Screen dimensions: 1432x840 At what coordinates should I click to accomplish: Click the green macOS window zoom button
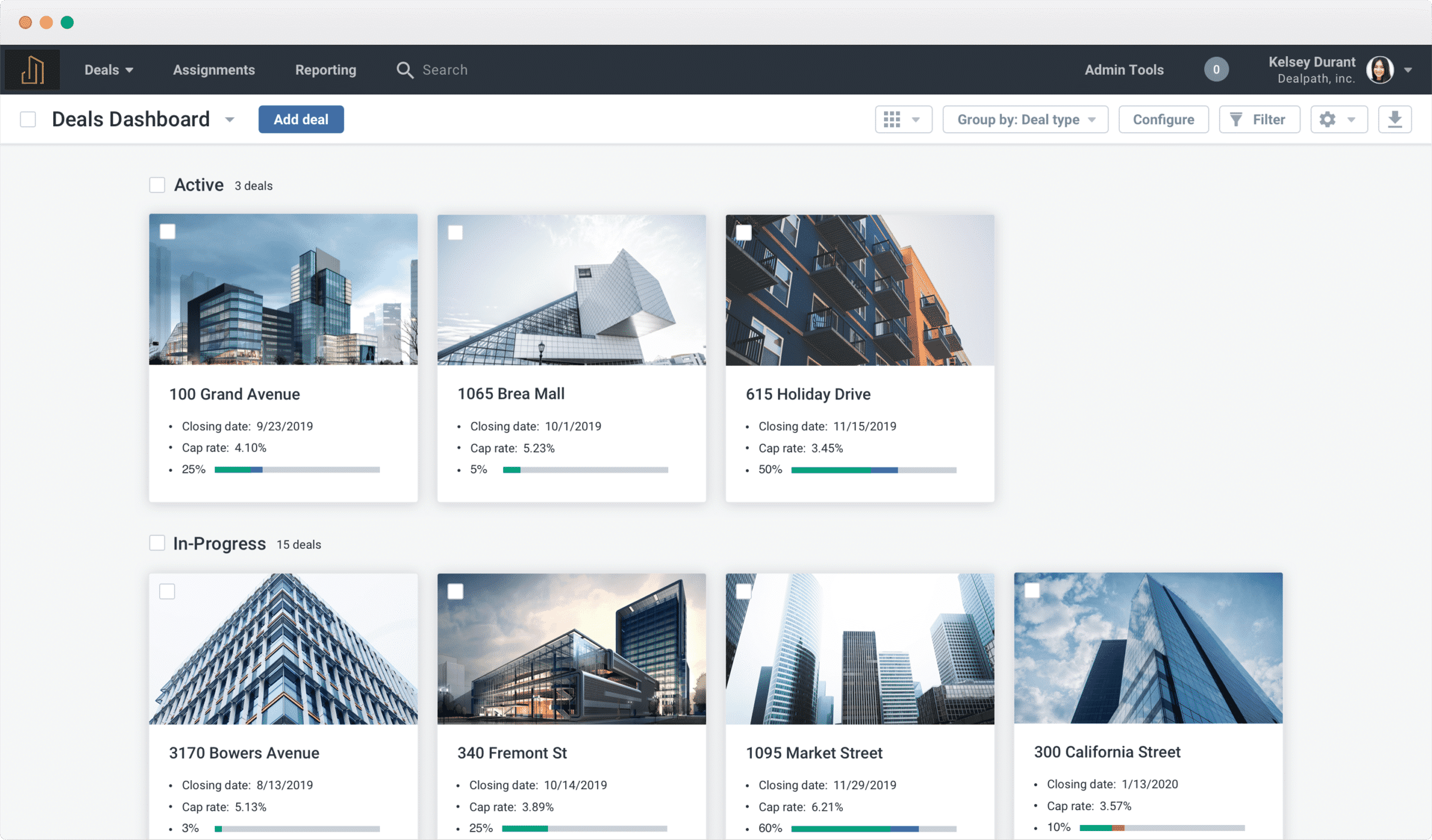[x=68, y=22]
